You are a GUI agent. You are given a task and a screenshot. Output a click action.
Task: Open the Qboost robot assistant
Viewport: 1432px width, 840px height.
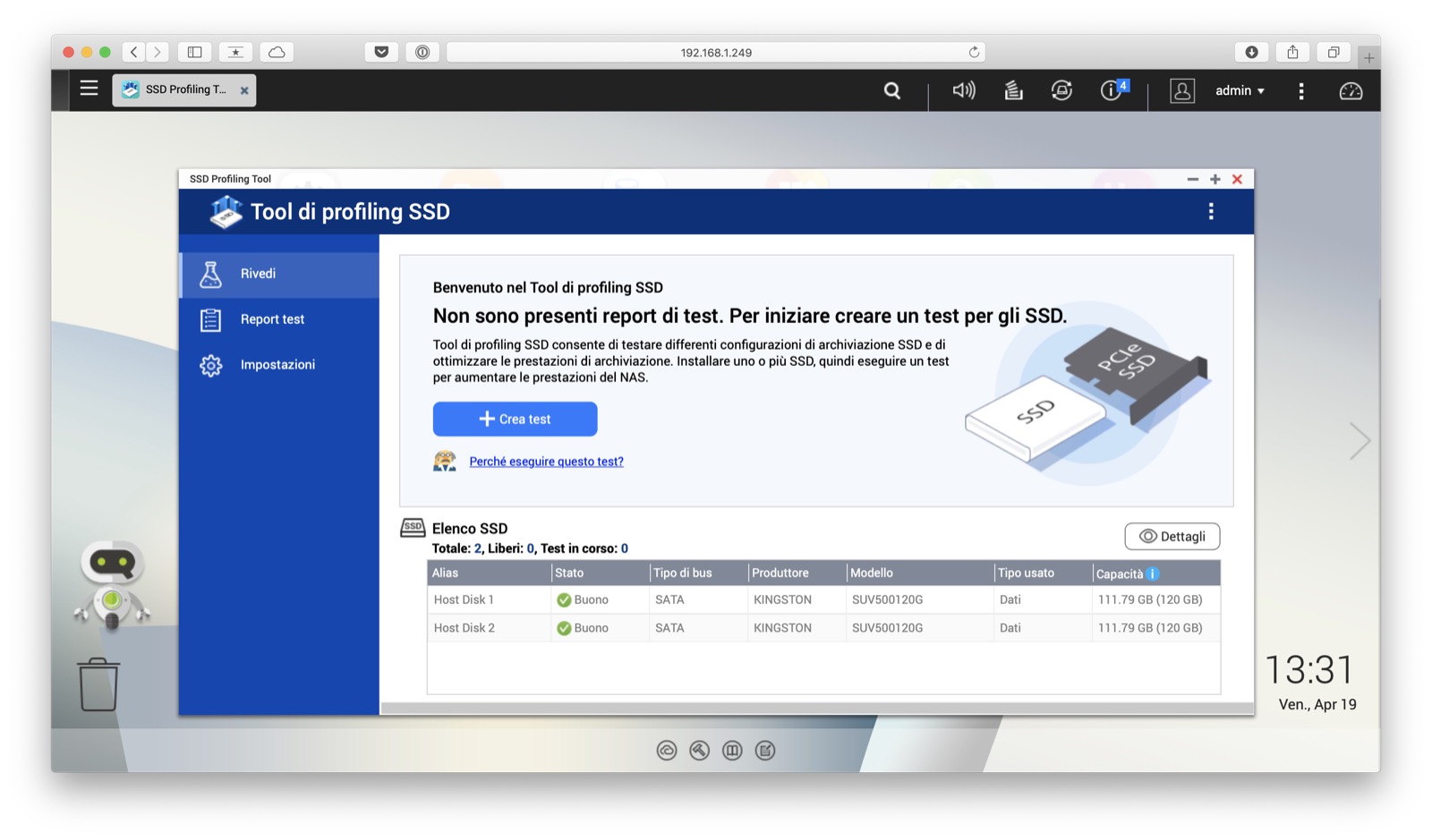112,585
